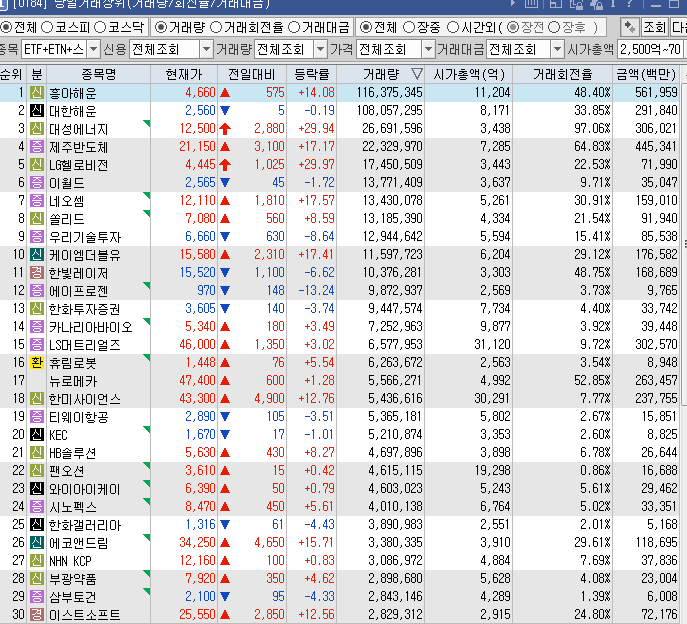Sort by the 현재가 column header

[184, 74]
